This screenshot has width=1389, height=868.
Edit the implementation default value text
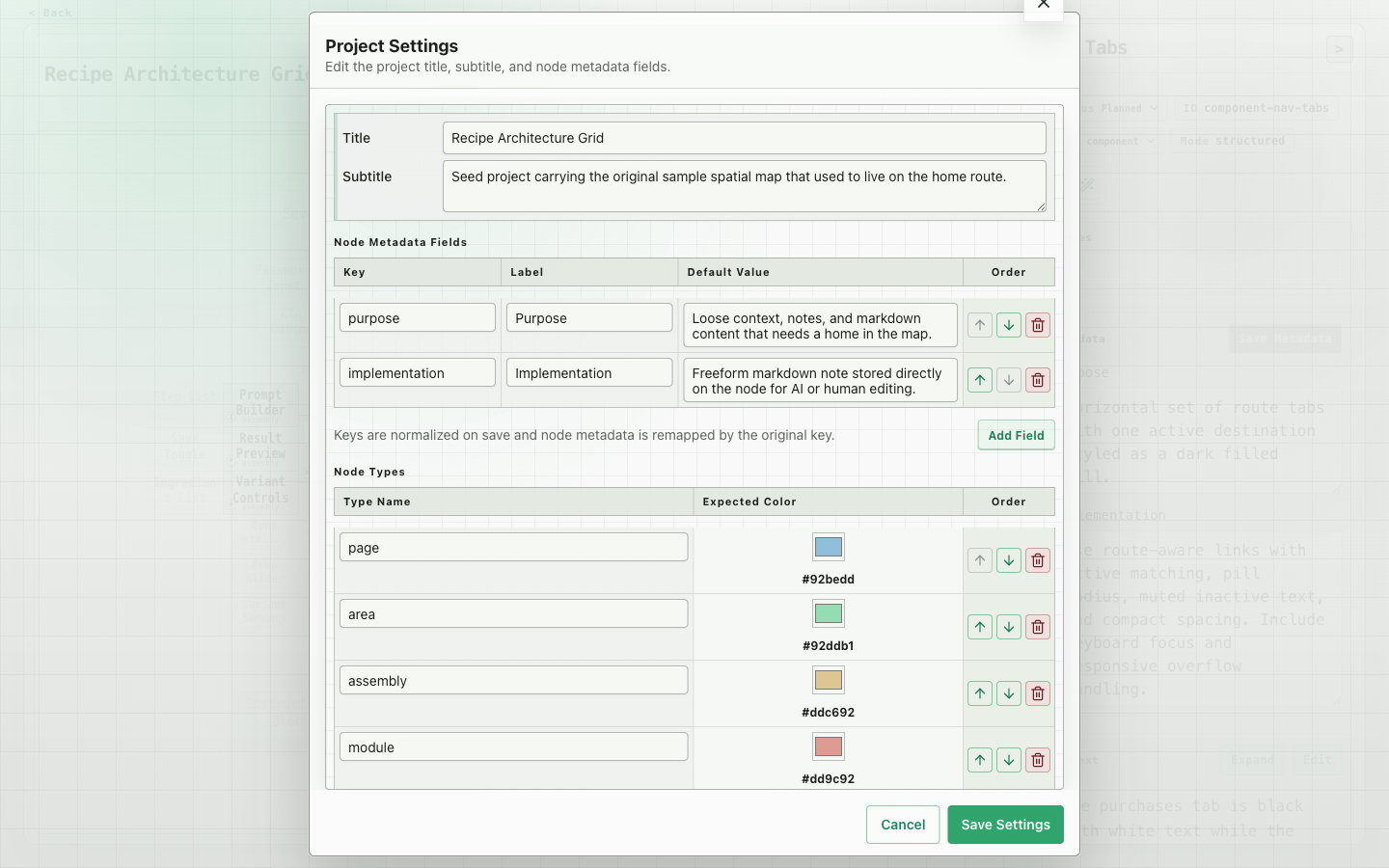point(820,381)
